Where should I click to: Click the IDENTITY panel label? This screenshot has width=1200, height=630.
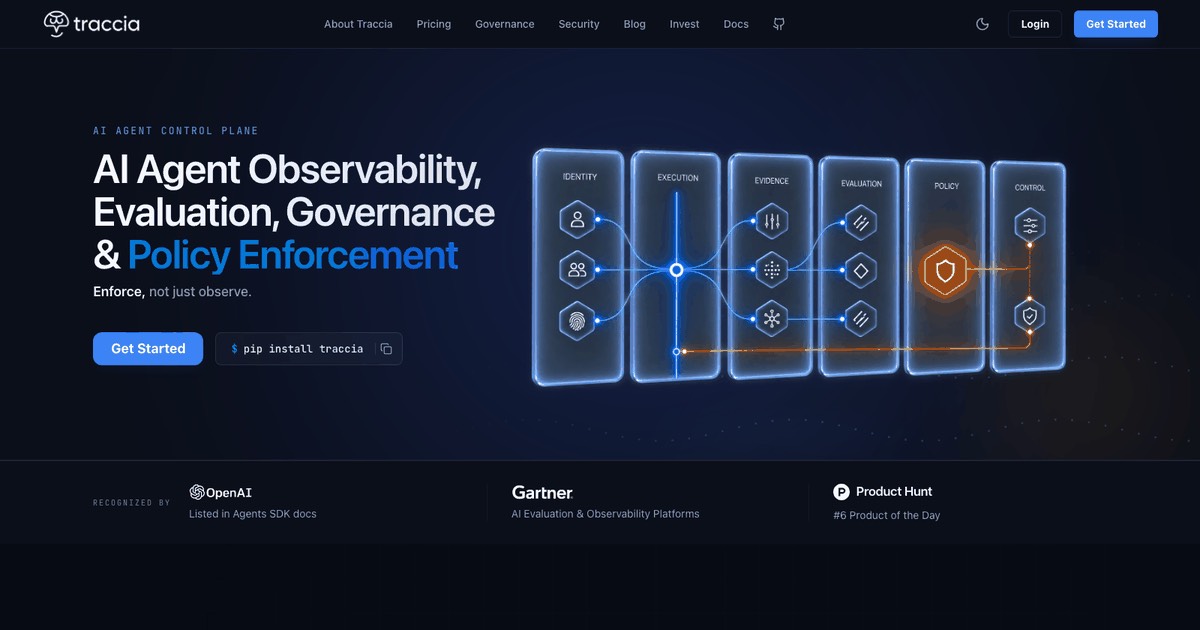tap(580, 177)
